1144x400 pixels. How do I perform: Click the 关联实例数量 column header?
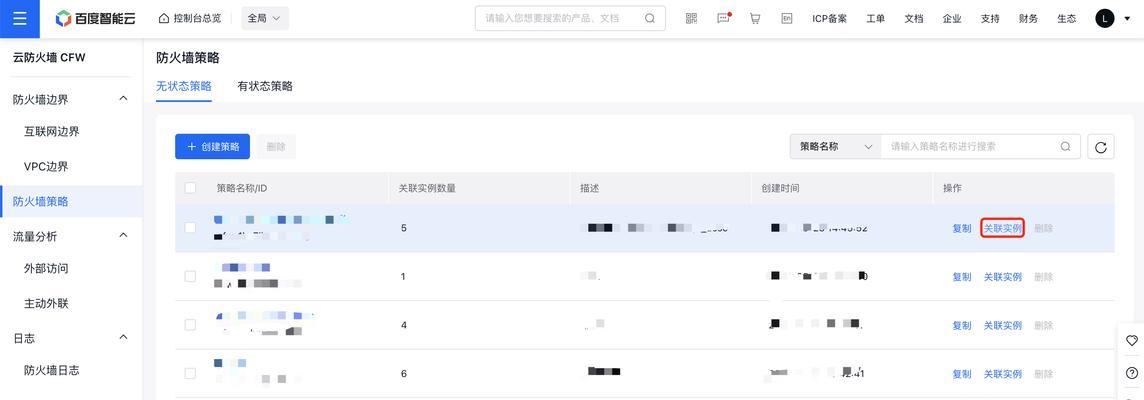click(x=427, y=188)
